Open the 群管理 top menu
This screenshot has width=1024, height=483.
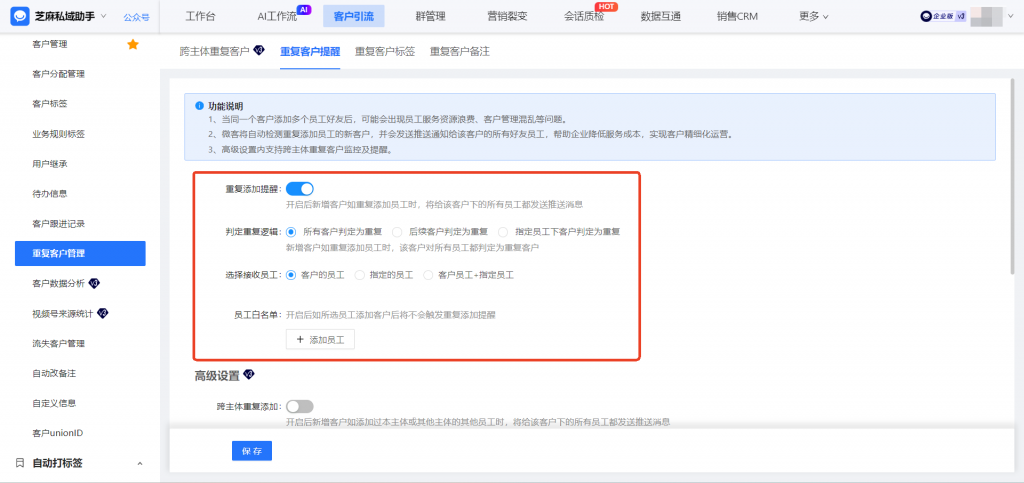coord(430,16)
